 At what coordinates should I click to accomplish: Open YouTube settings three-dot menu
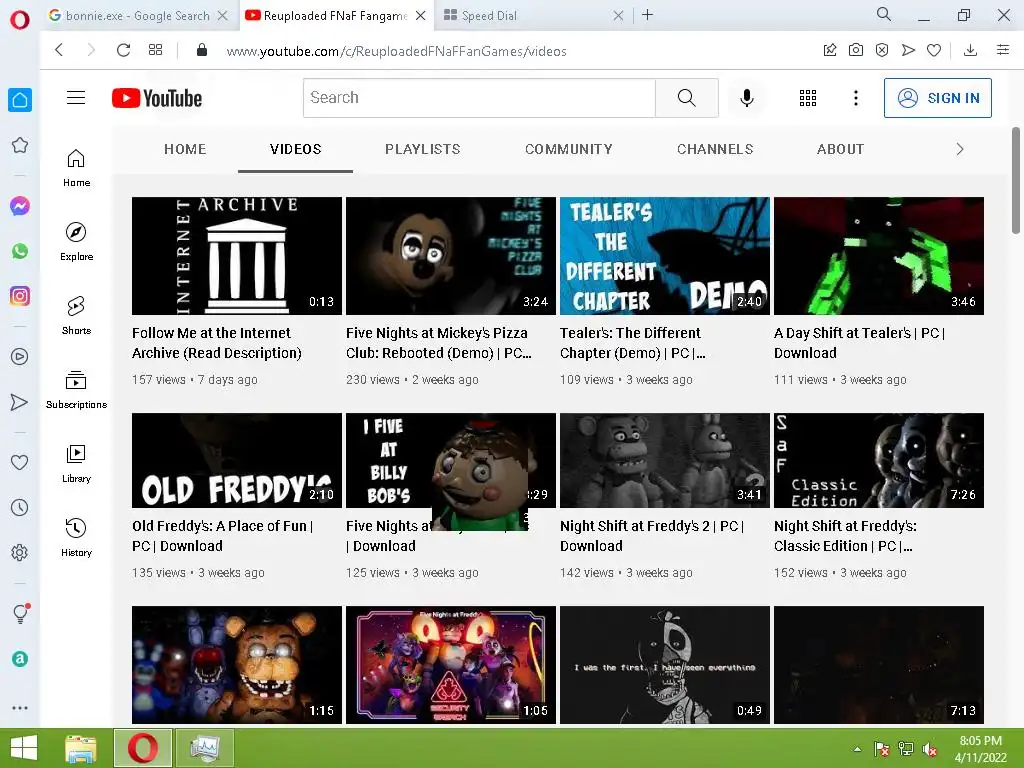(x=856, y=98)
